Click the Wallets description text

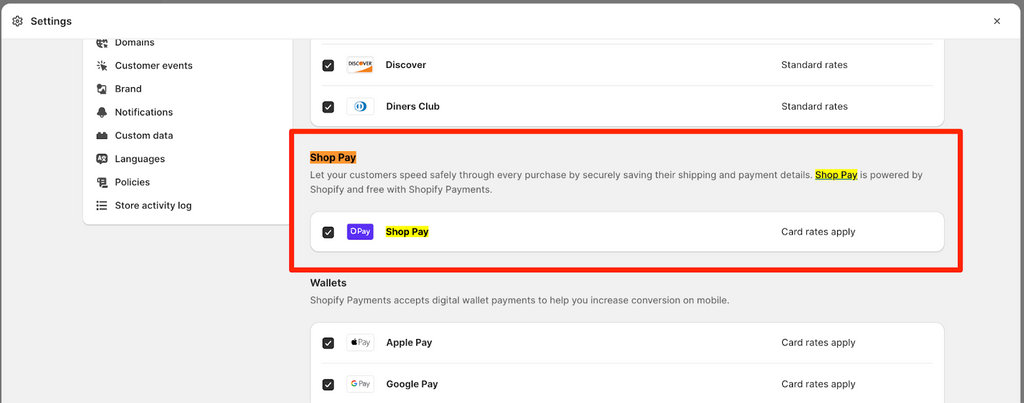pos(519,301)
